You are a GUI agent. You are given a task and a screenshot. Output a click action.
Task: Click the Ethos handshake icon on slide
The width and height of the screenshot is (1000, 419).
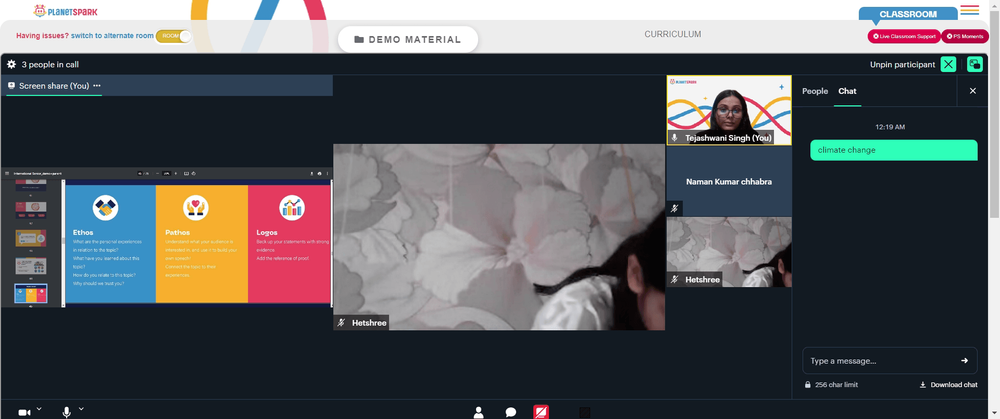coord(105,208)
